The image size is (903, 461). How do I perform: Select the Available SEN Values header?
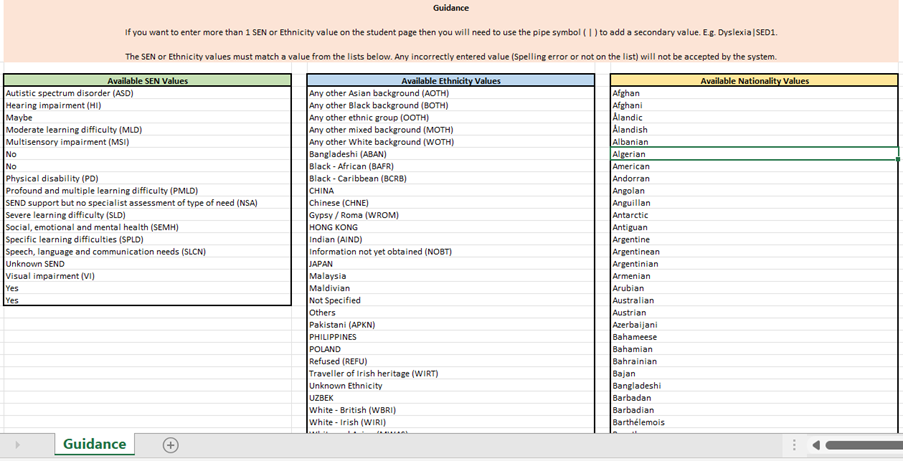(147, 81)
